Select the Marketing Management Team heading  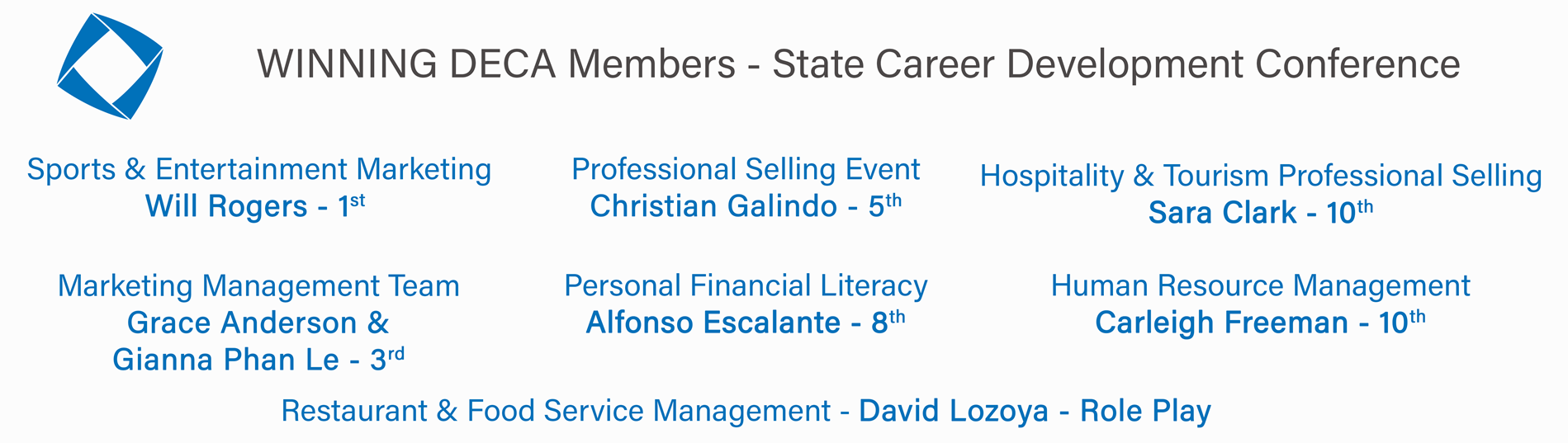[x=258, y=286]
